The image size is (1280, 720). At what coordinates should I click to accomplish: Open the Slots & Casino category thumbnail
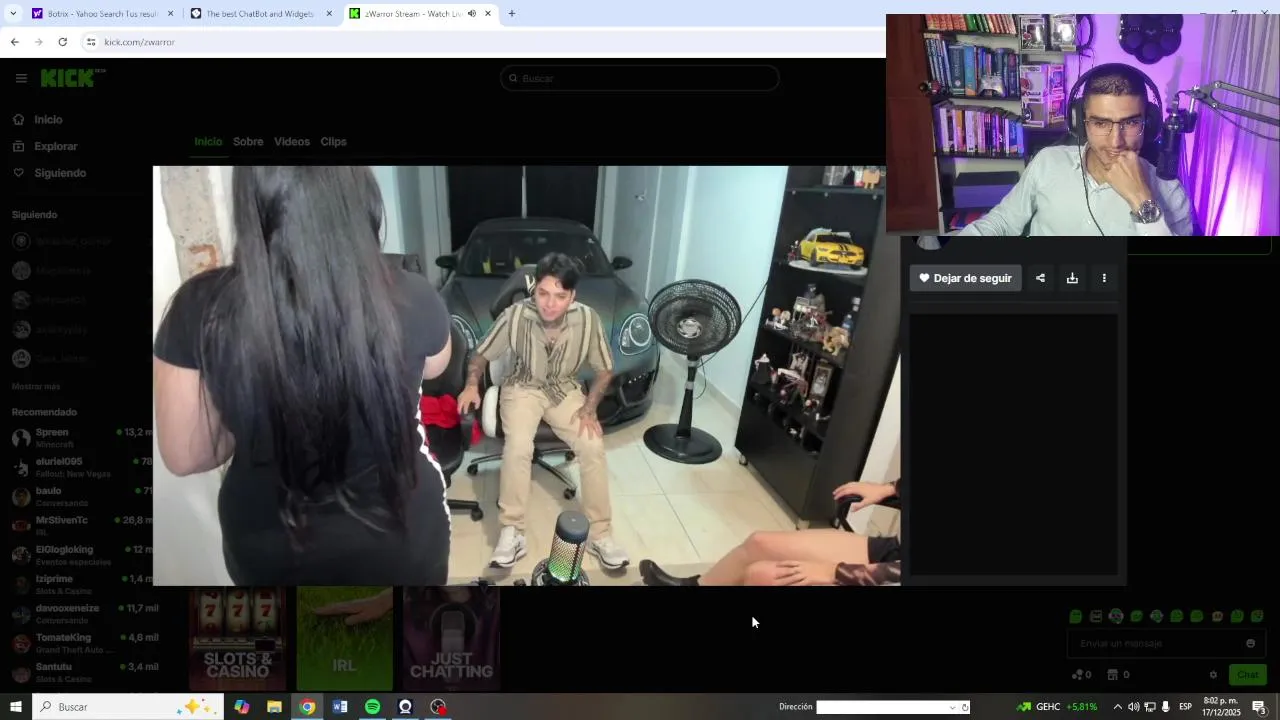238,639
